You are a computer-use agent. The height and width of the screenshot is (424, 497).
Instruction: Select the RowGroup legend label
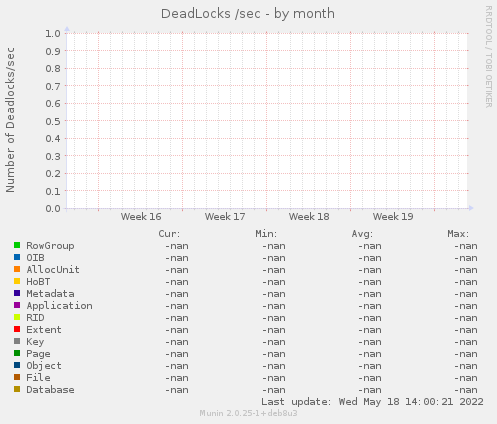click(50, 246)
